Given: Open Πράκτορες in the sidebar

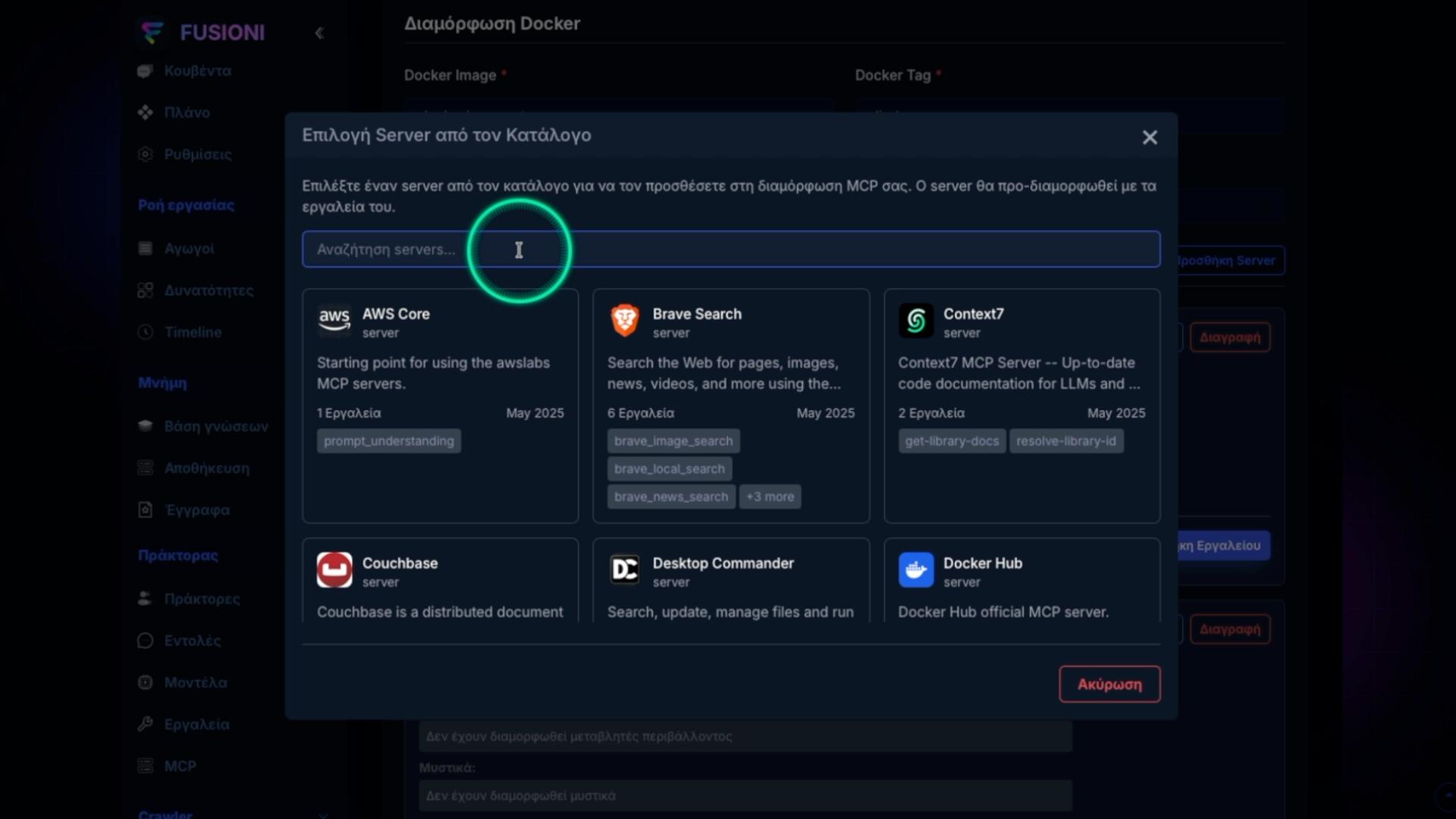Looking at the screenshot, I should pyautogui.click(x=202, y=598).
